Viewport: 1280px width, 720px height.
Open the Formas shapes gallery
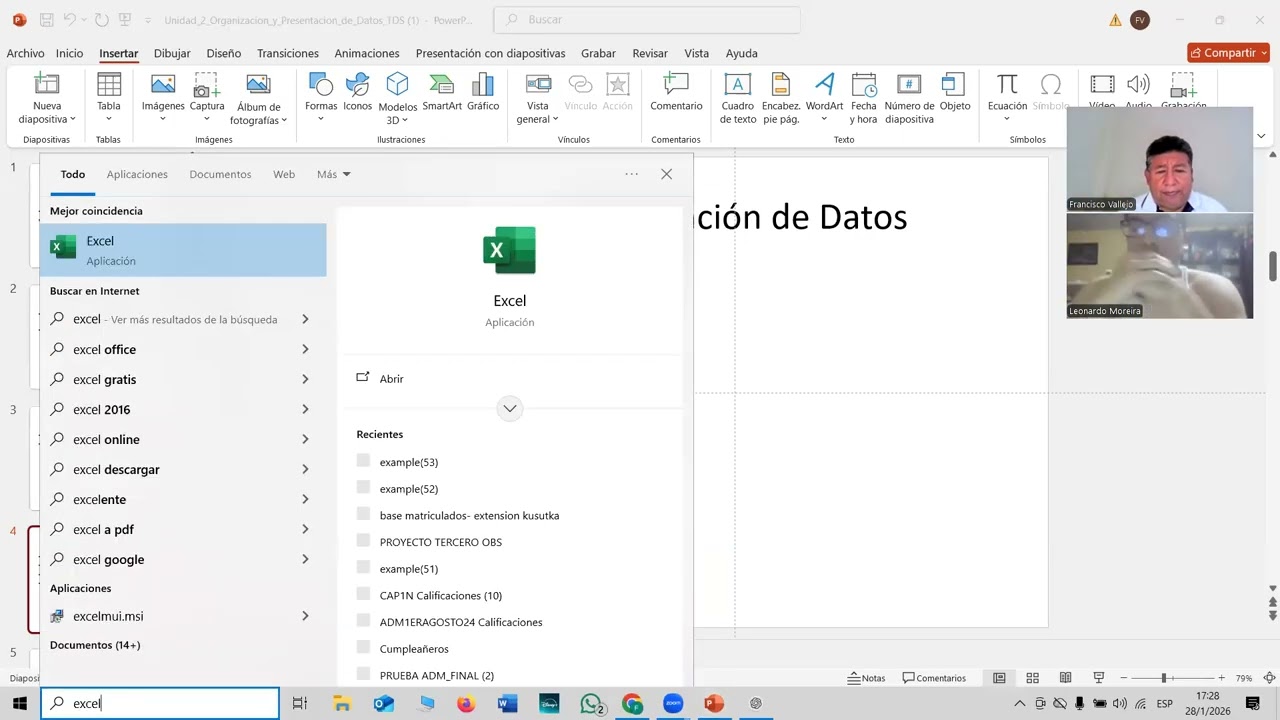click(x=321, y=97)
